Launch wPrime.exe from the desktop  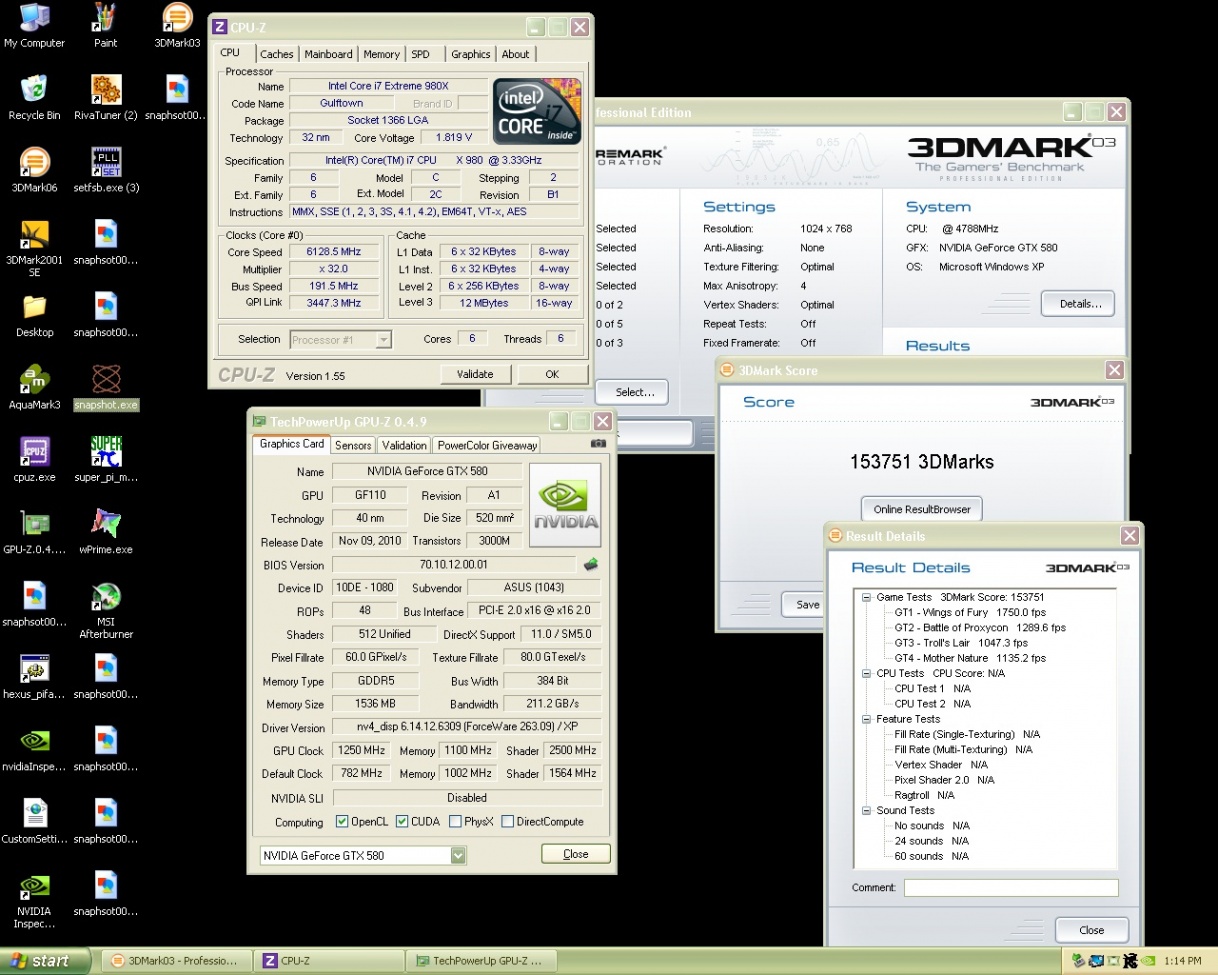coord(106,524)
